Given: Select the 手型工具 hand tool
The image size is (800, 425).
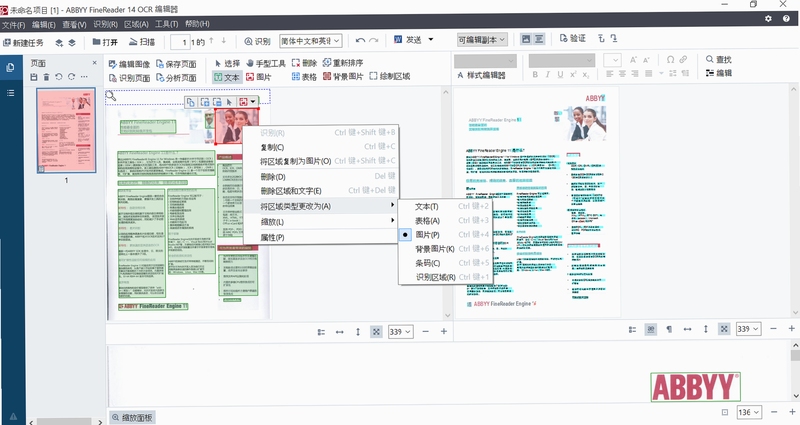Looking at the screenshot, I should (x=265, y=63).
